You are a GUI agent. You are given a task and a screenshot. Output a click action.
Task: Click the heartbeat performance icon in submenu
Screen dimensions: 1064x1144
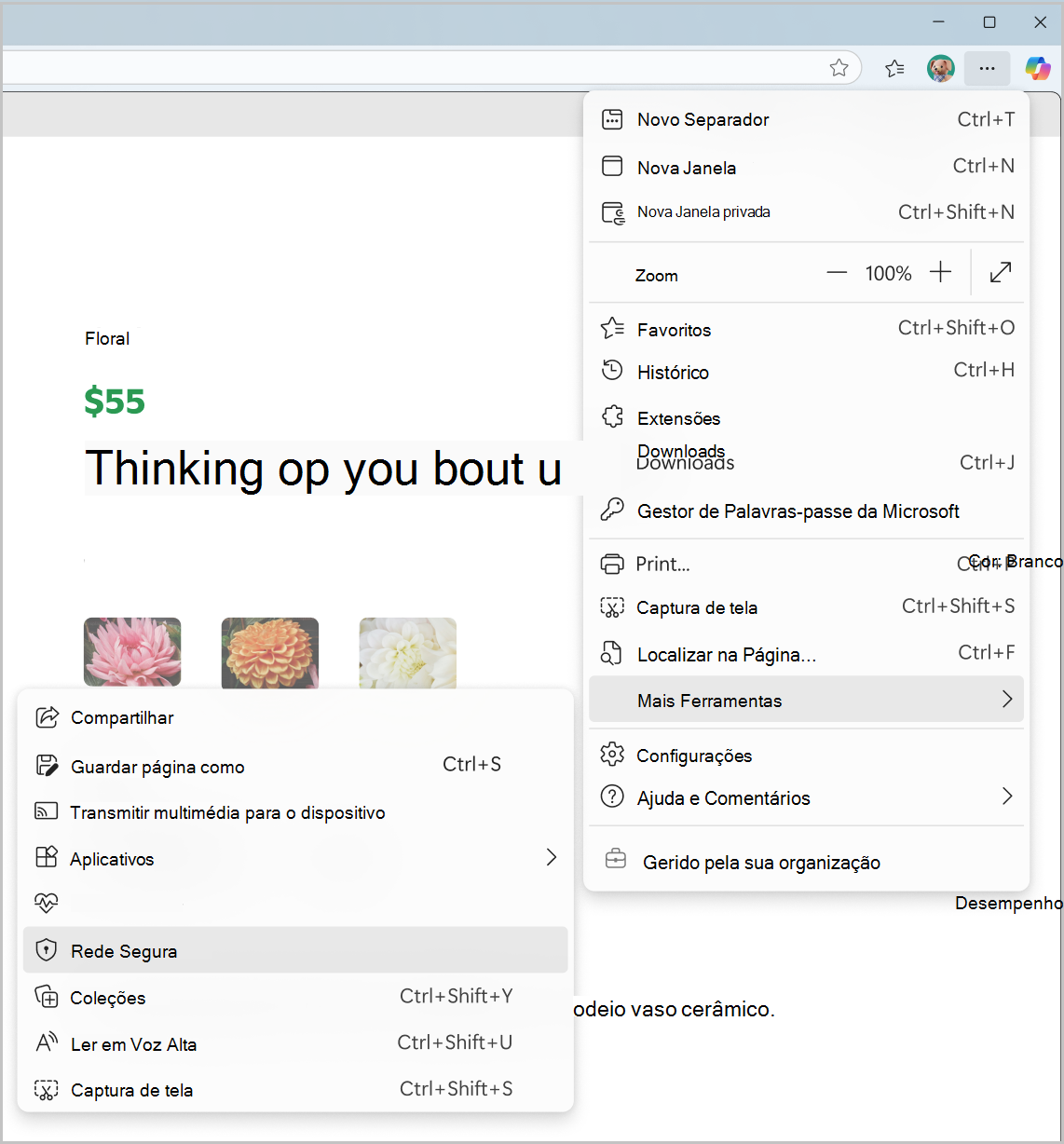pyautogui.click(x=47, y=903)
